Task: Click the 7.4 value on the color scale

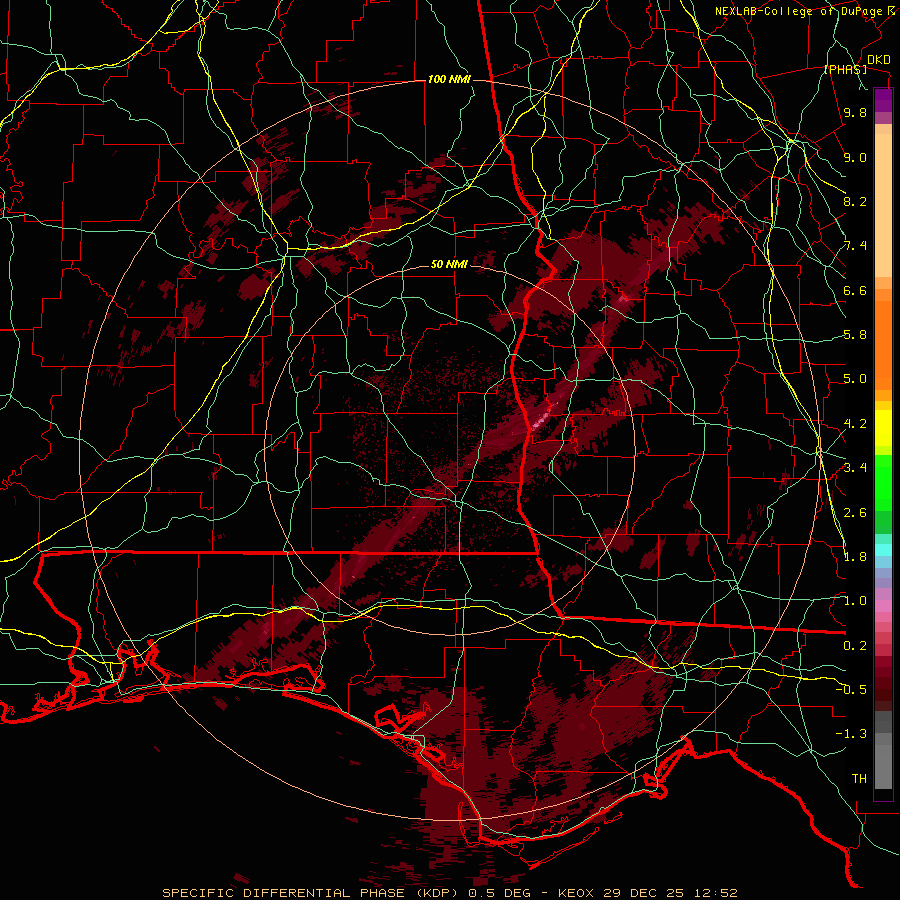Action: point(855,246)
